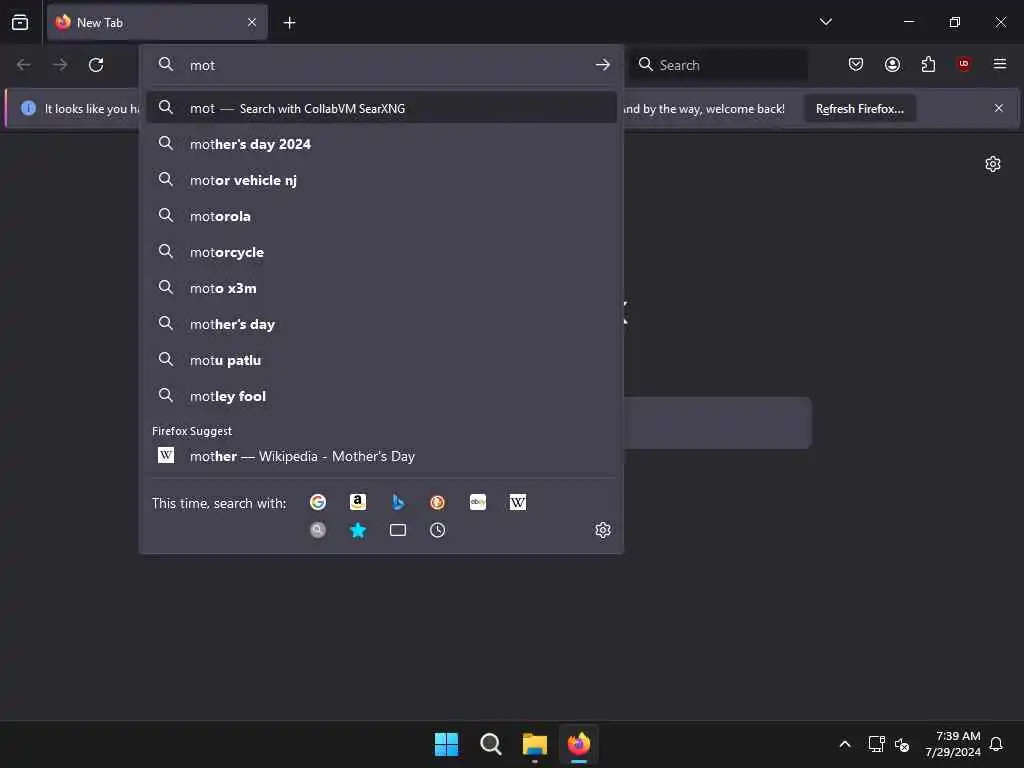Open new tab personalize gear icon

[x=993, y=164]
